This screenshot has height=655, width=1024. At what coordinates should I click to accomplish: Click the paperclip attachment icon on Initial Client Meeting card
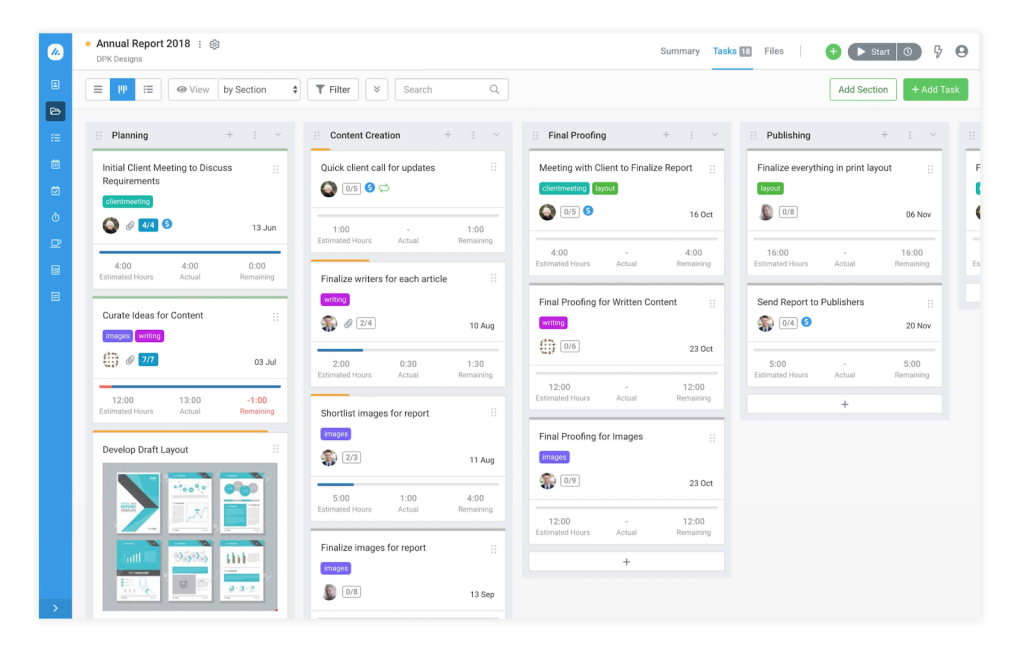(x=129, y=225)
